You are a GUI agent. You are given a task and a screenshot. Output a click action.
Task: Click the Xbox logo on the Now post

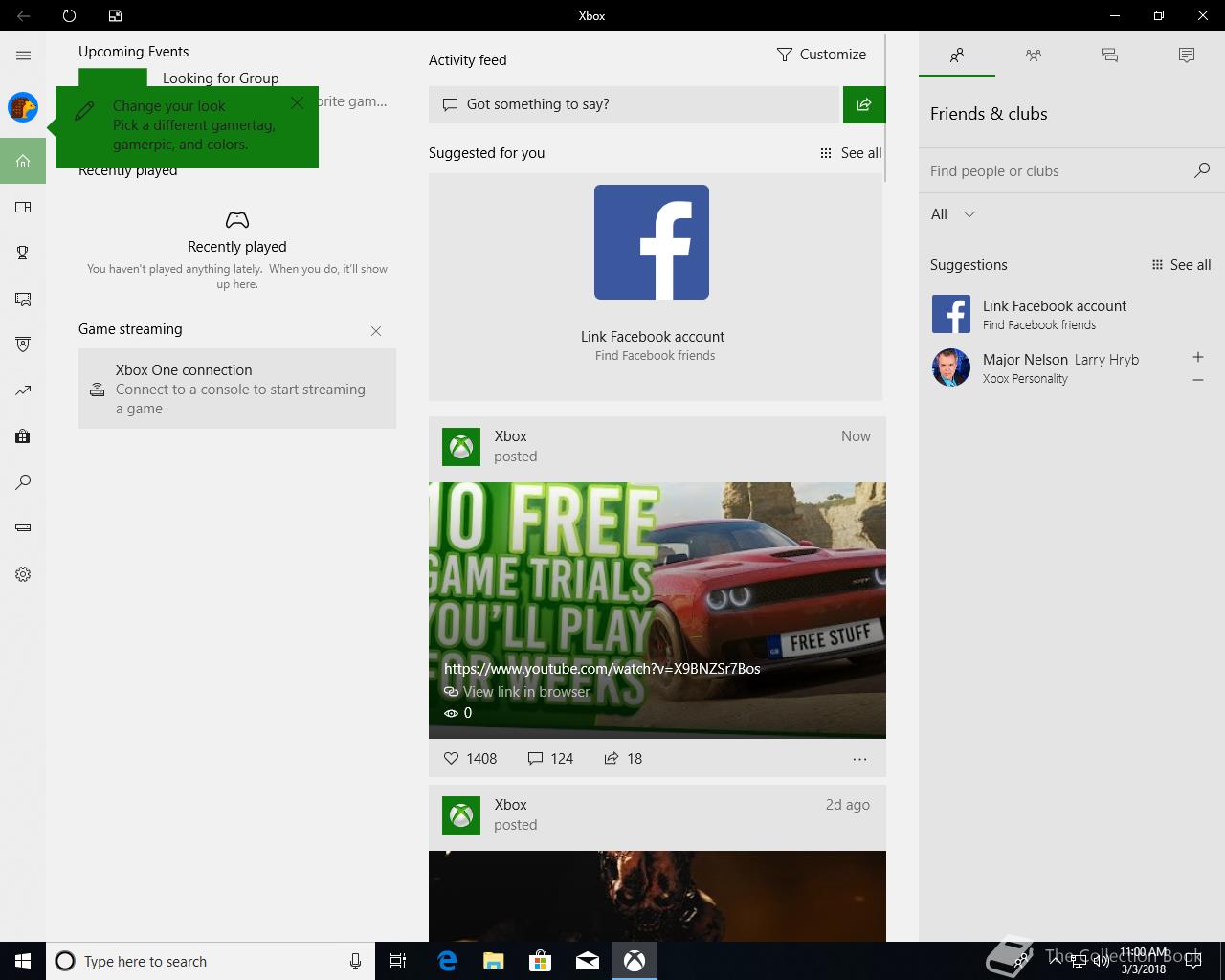[x=461, y=447]
